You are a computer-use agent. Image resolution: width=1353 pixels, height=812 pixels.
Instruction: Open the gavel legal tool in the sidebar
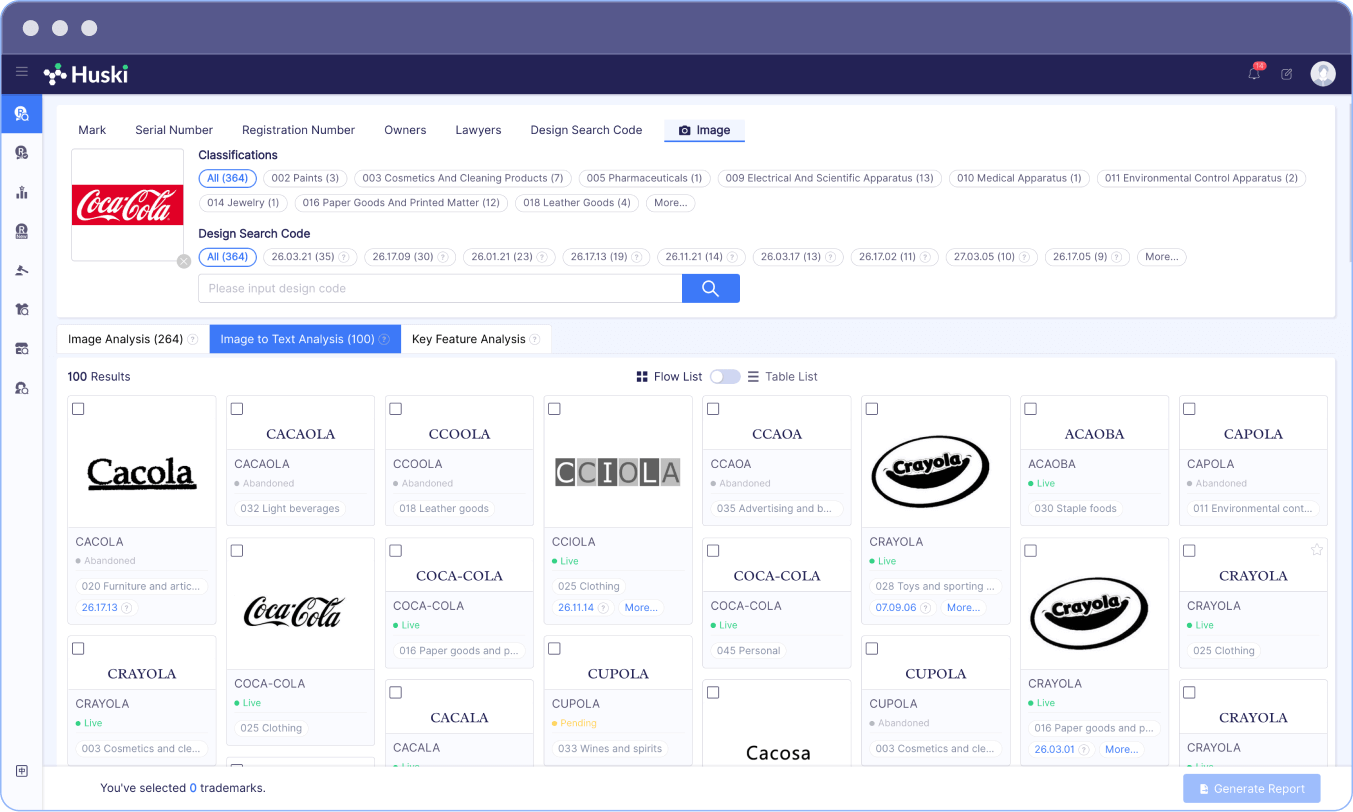(x=22, y=270)
